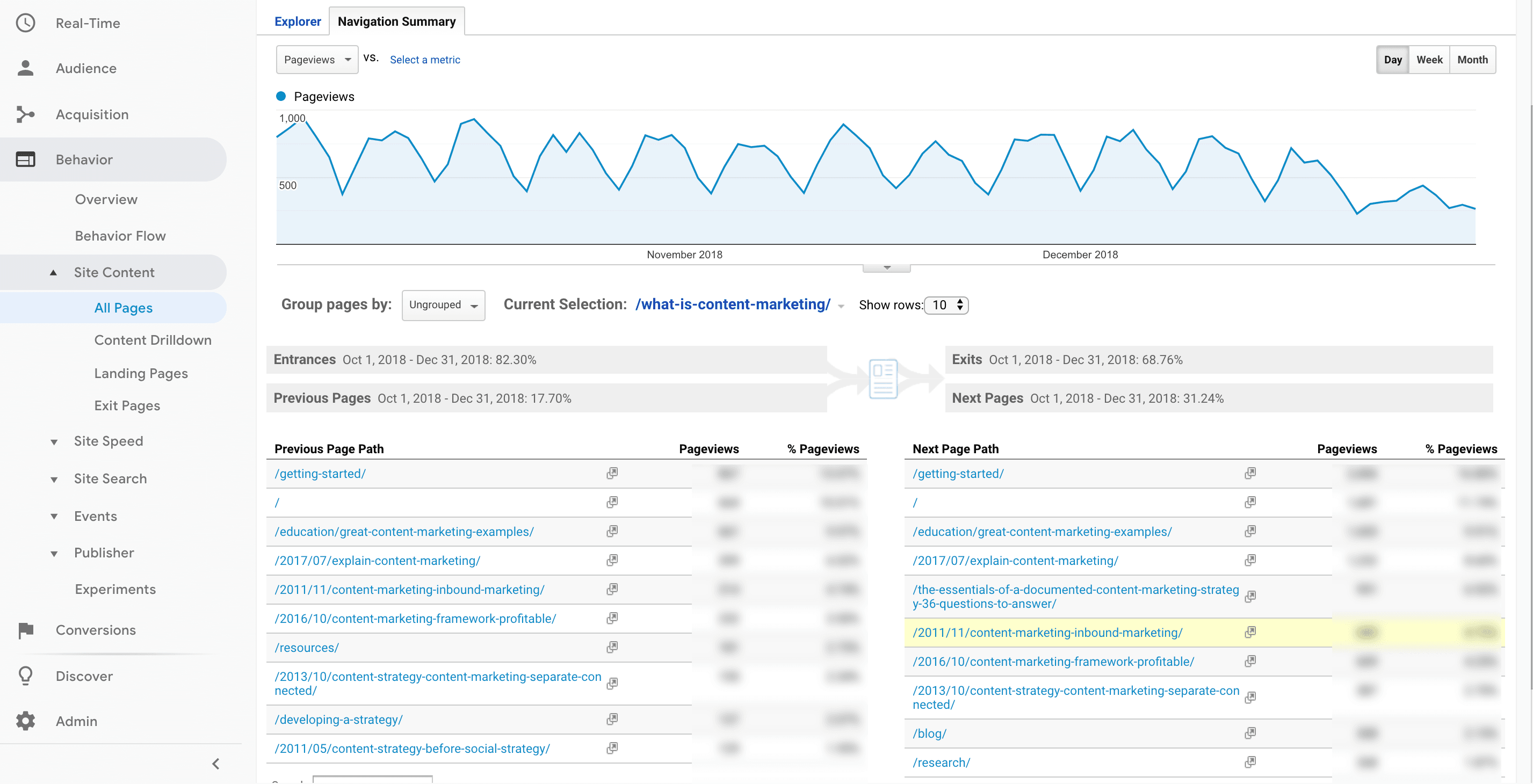This screenshot has width=1533, height=784.
Task: Click the Acquisition sidebar icon
Action: (27, 113)
